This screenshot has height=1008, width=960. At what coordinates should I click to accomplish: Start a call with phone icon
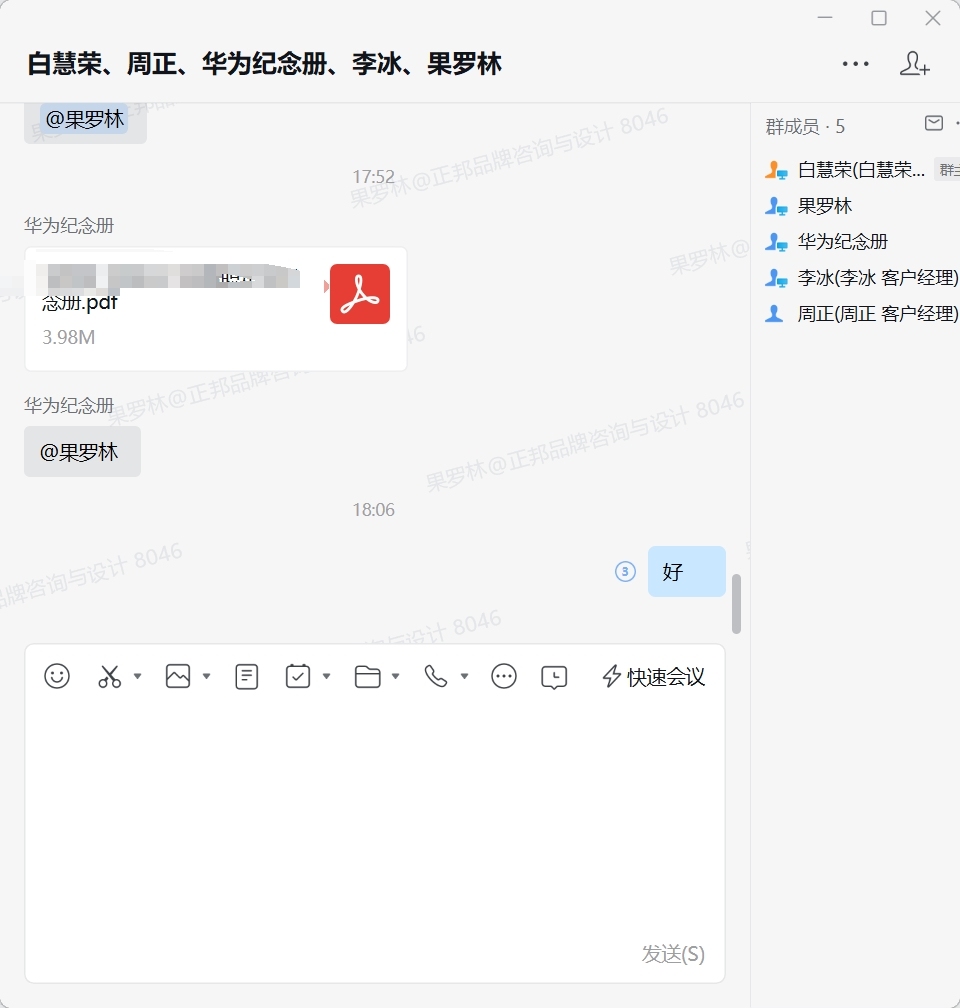(436, 676)
